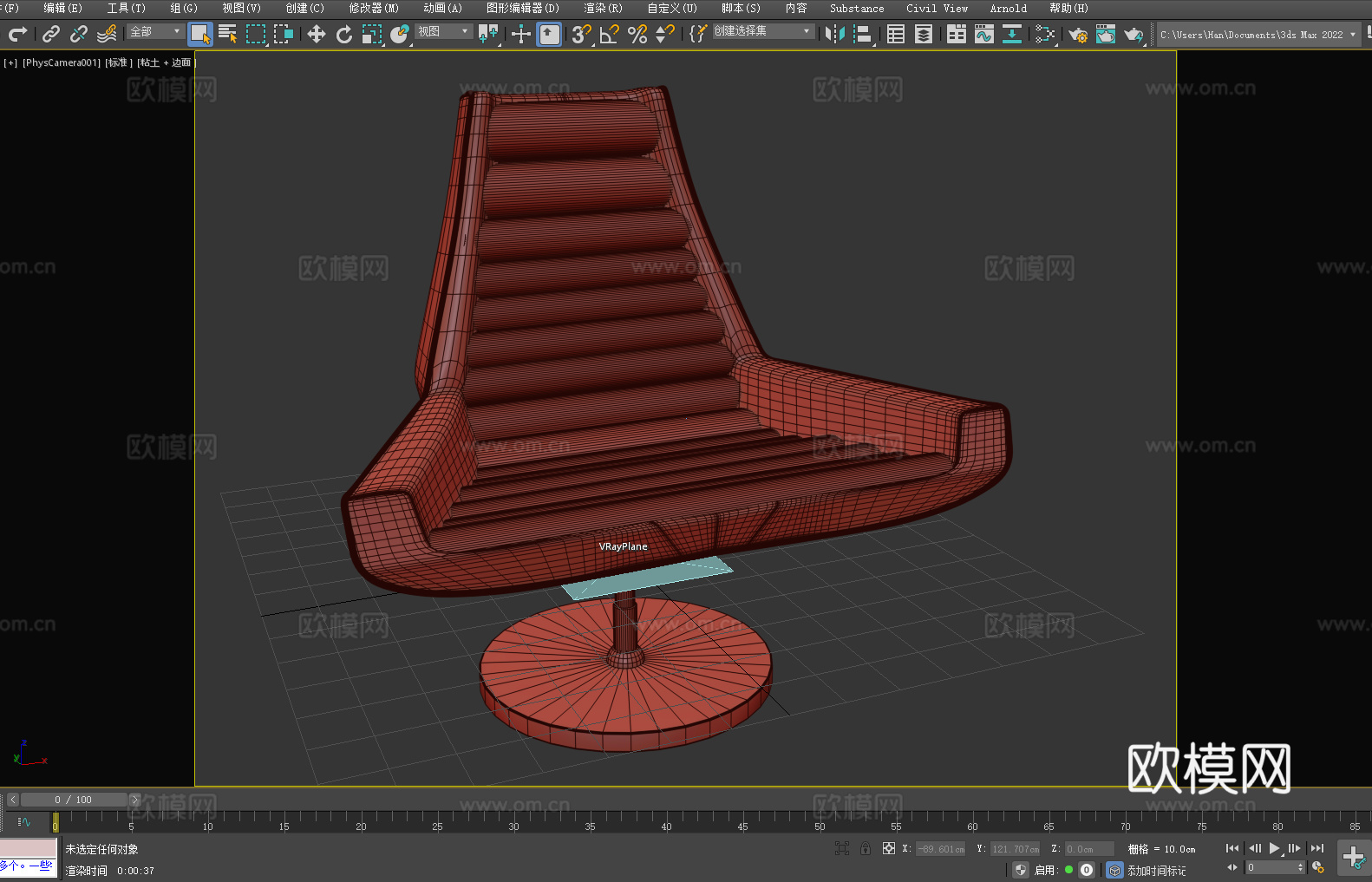Open the 编辑(E) menu
This screenshot has width=1372, height=882.
click(62, 8)
